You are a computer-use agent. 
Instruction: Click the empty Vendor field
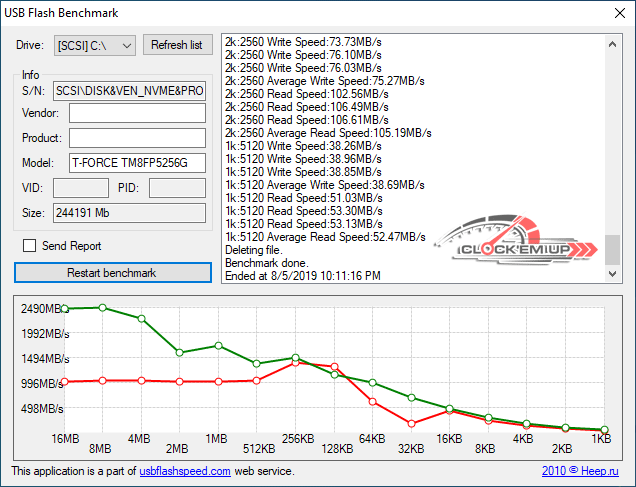click(x=137, y=113)
